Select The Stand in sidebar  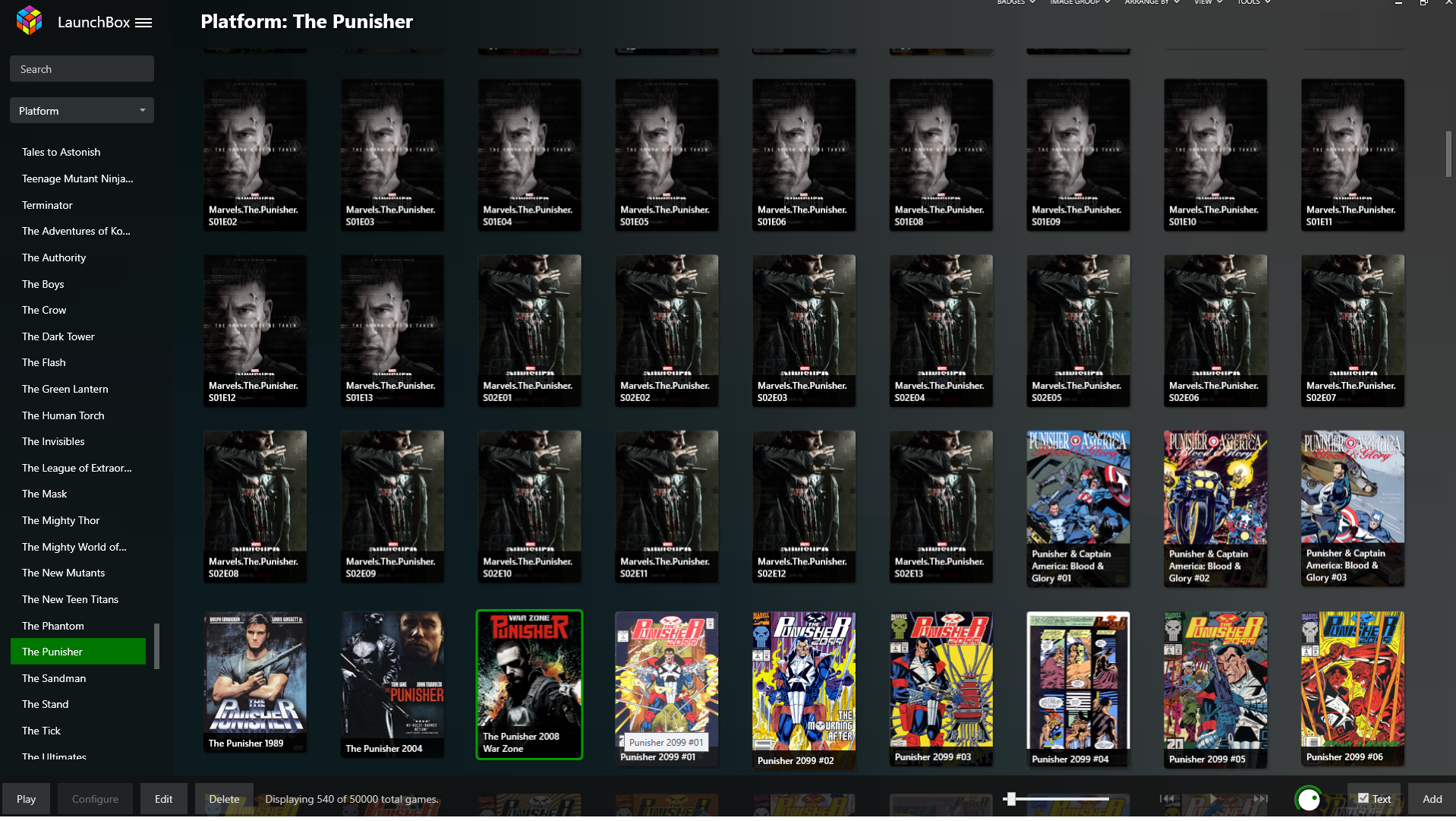tap(78, 705)
